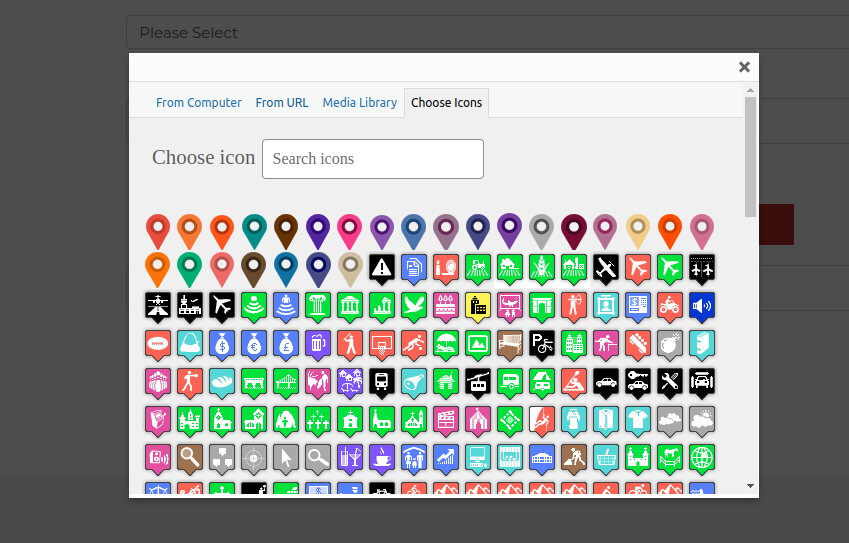Pick the gray bomb marker
Image resolution: width=849 pixels, height=543 pixels.
click(x=669, y=344)
